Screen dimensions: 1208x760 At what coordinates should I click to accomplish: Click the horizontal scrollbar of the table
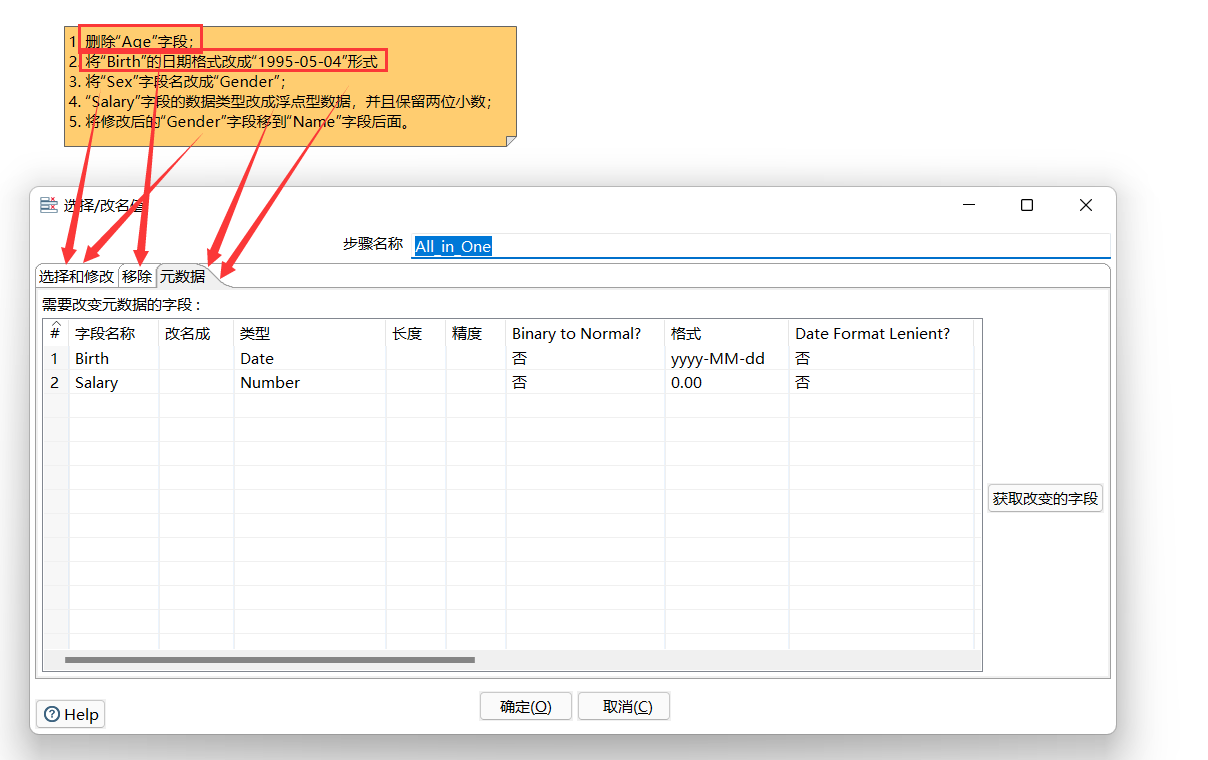tap(270, 660)
